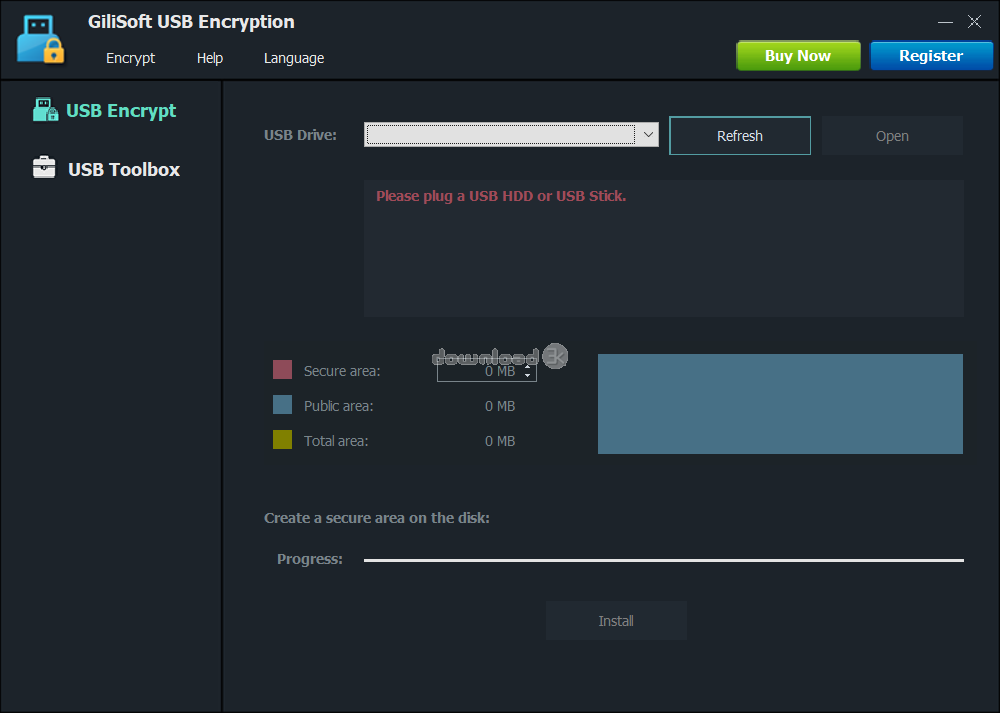Click the 'Total area:' label
Viewport: 1000px width, 713px height.
coord(336,441)
